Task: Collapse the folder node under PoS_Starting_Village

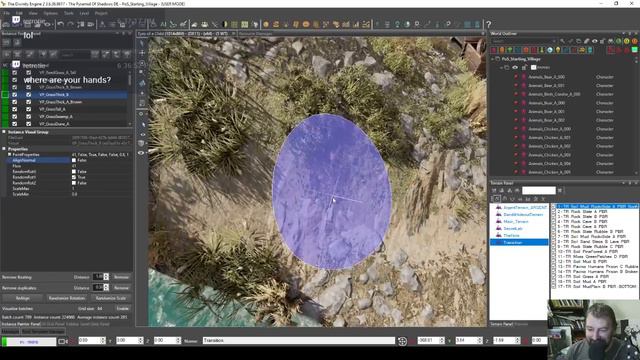Action: pyautogui.click(x=501, y=67)
